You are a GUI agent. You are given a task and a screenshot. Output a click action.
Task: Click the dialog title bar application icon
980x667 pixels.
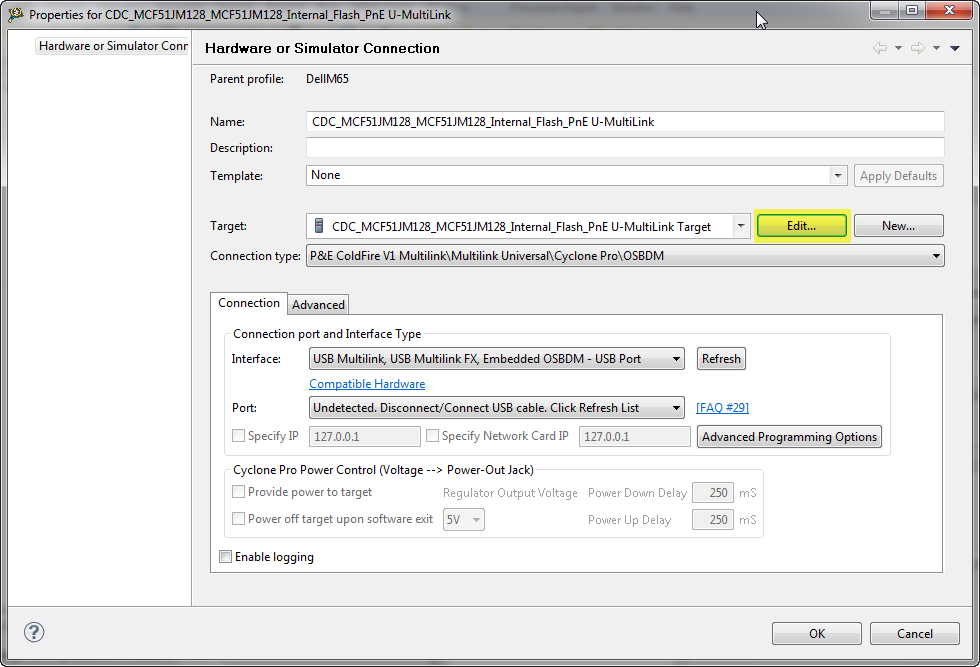click(16, 15)
